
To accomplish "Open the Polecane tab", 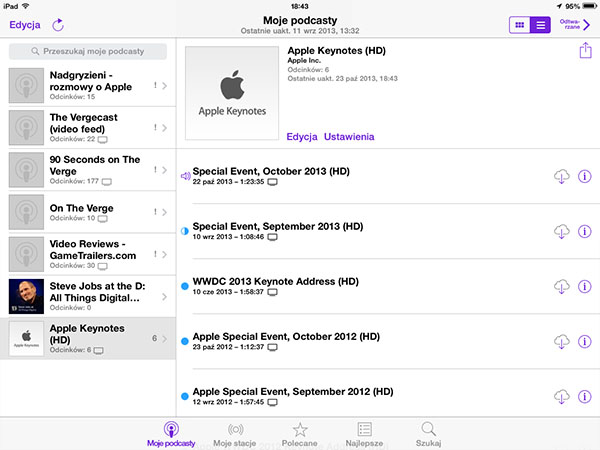I will [x=300, y=434].
